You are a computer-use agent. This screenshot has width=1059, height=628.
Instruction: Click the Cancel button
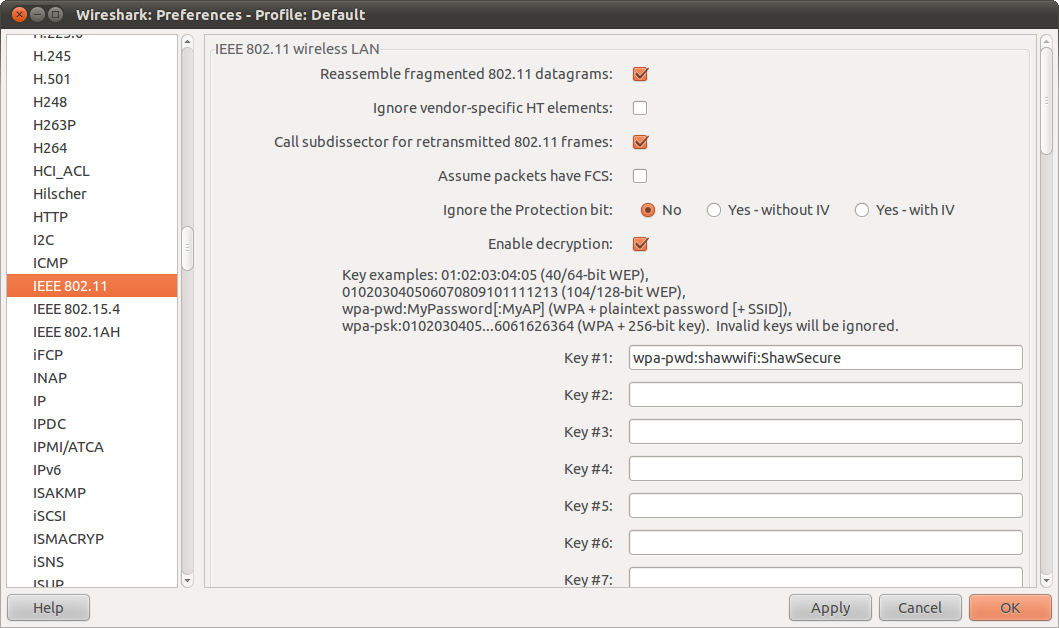[920, 608]
